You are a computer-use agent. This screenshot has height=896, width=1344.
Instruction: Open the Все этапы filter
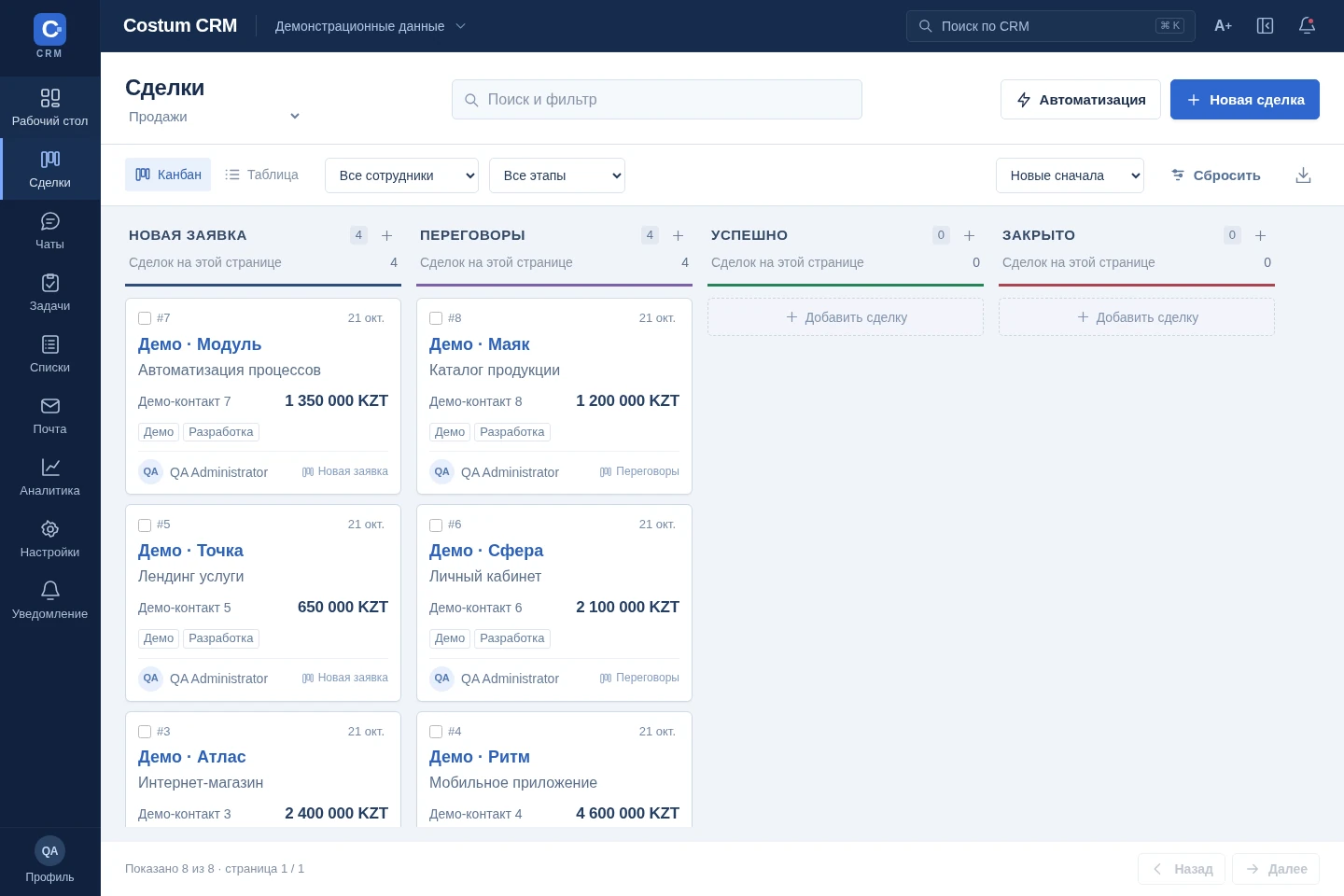tap(557, 175)
